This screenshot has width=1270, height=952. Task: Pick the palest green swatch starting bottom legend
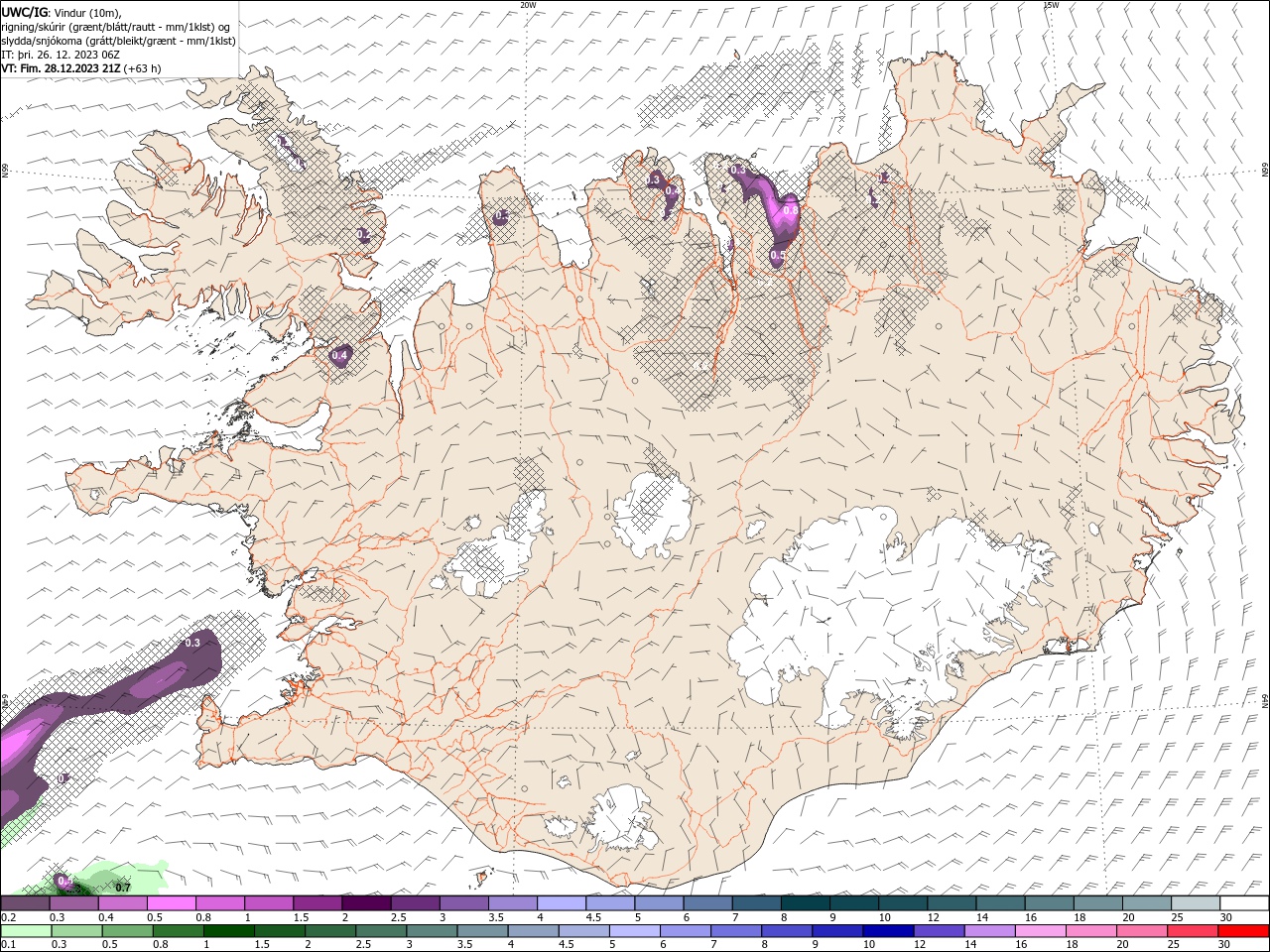click(x=26, y=931)
